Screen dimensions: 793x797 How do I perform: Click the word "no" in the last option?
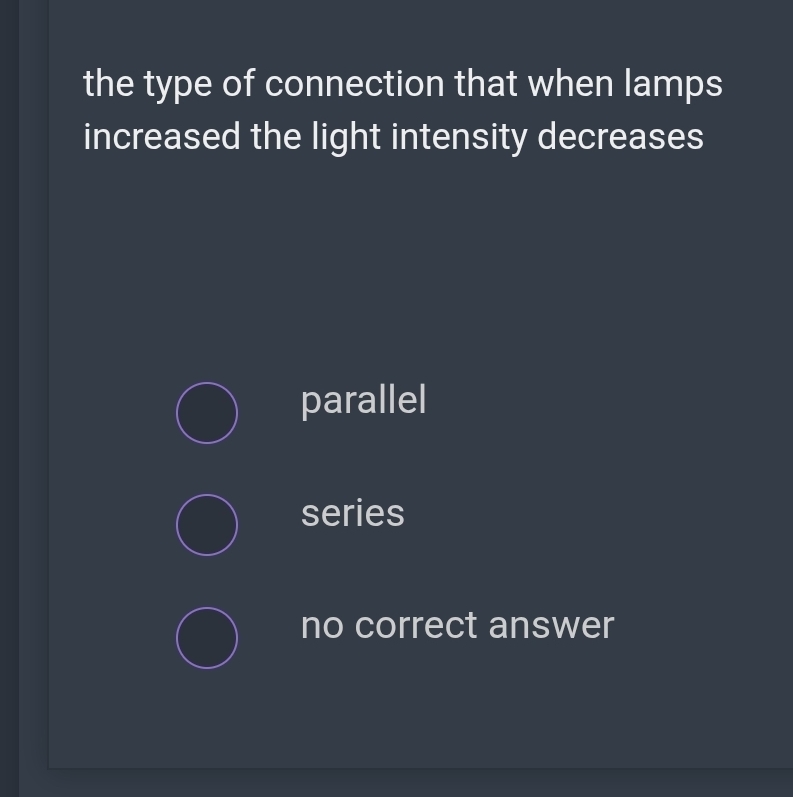tap(323, 626)
